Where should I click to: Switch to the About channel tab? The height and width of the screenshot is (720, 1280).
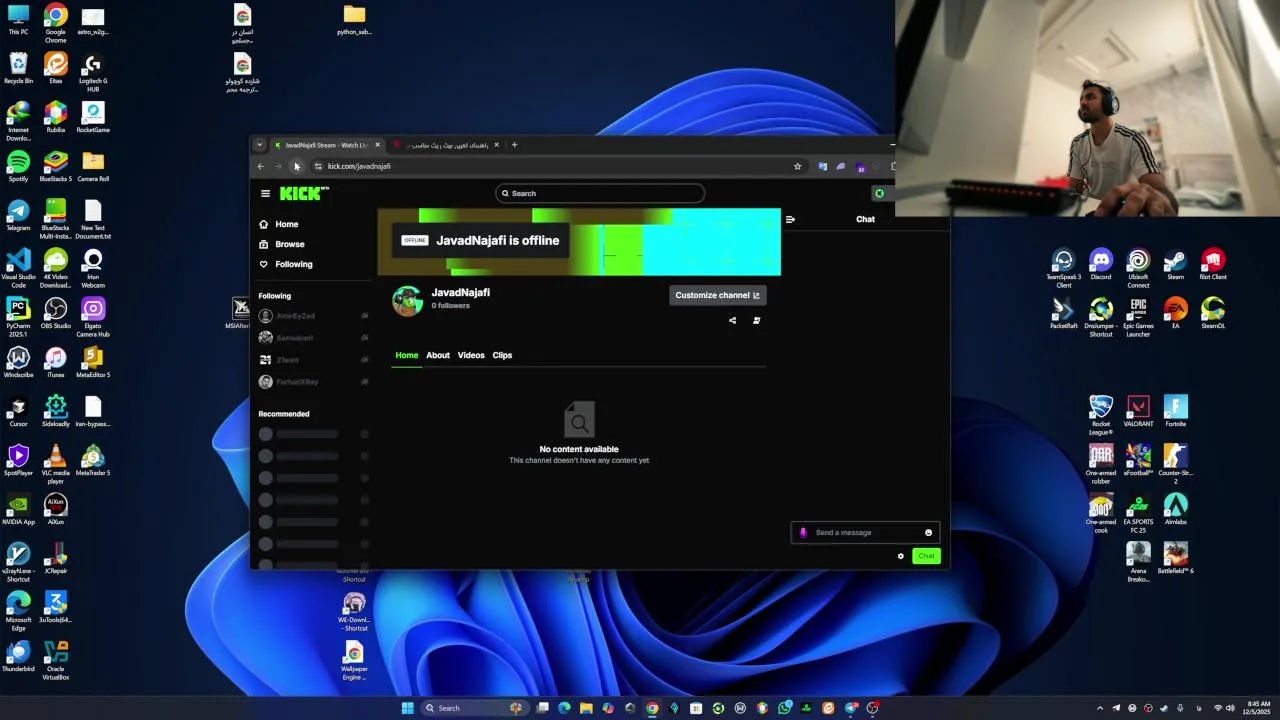[438, 355]
